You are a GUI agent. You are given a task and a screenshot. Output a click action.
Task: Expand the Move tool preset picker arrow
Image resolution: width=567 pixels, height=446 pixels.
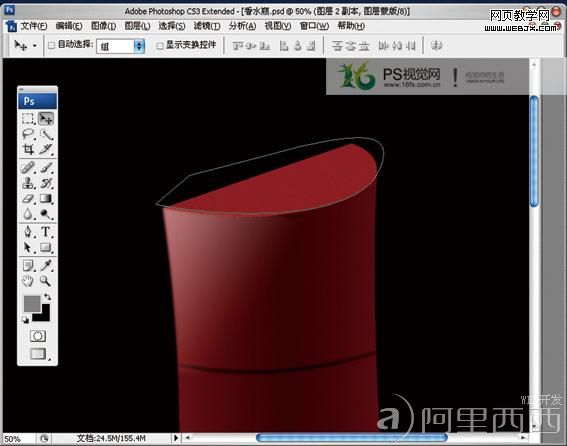pos(35,46)
